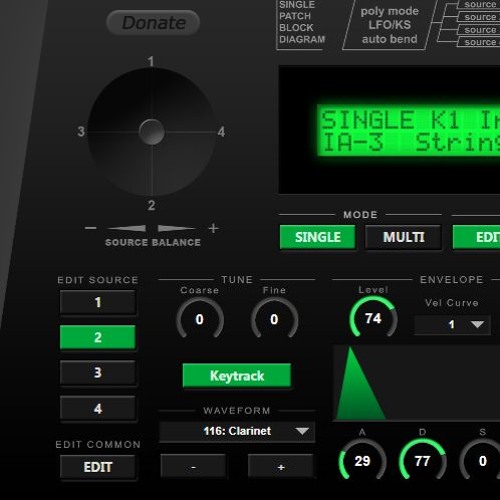Click the Donate button
This screenshot has width=500, height=500.
[153, 23]
